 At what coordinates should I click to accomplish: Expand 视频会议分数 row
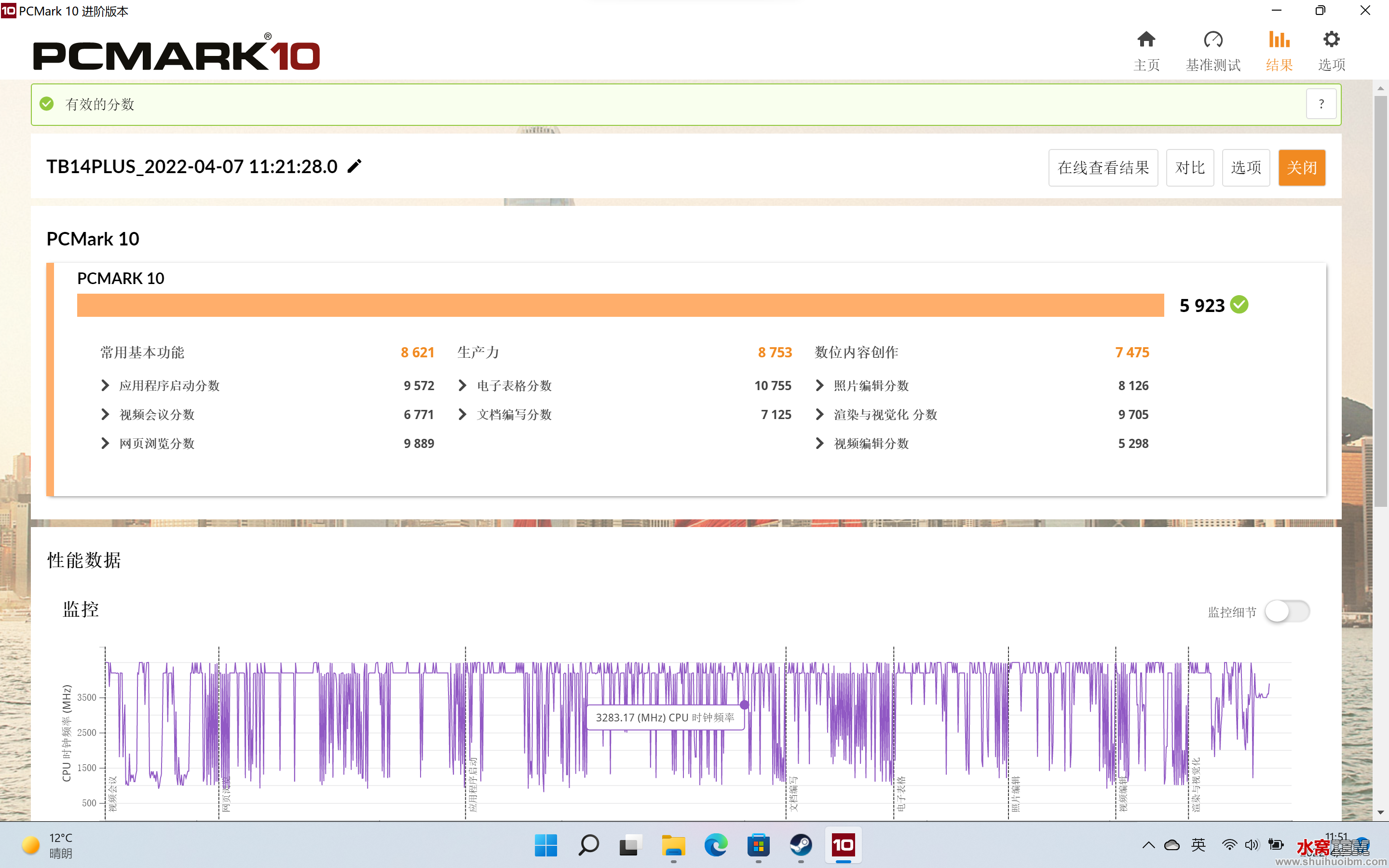105,415
